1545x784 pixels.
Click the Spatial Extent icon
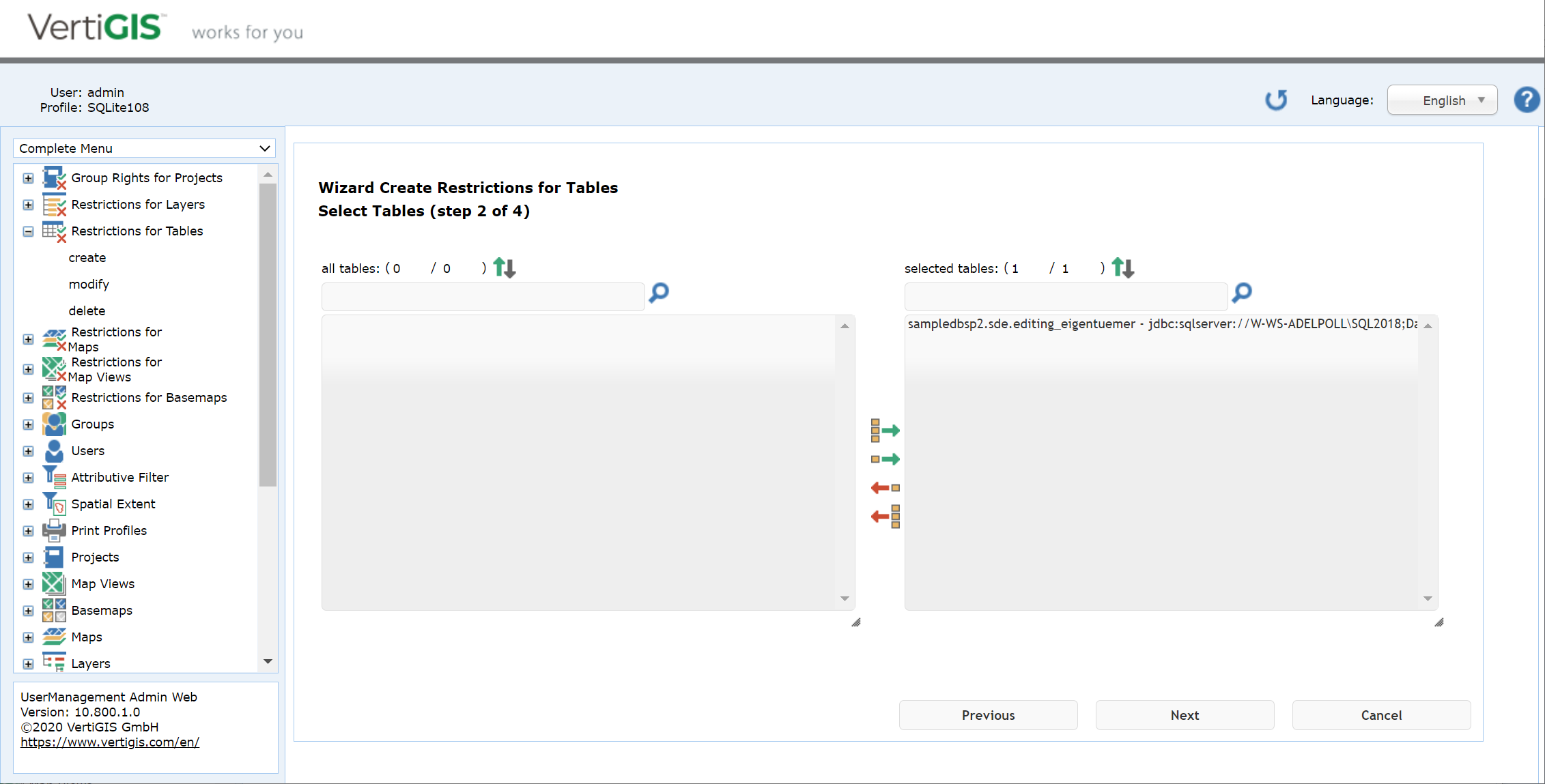(55, 504)
